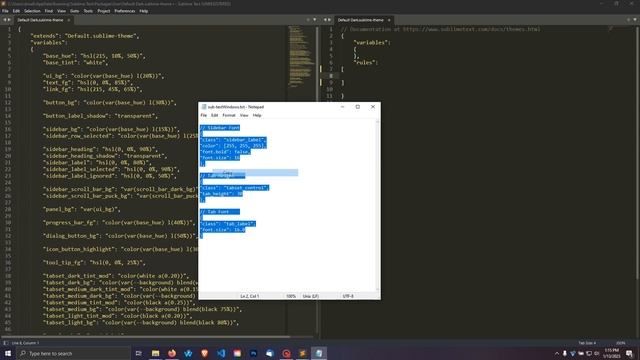This screenshot has width=640, height=360.
Task: Click "panel_bg" line in left editor
Action: click(x=81, y=209)
